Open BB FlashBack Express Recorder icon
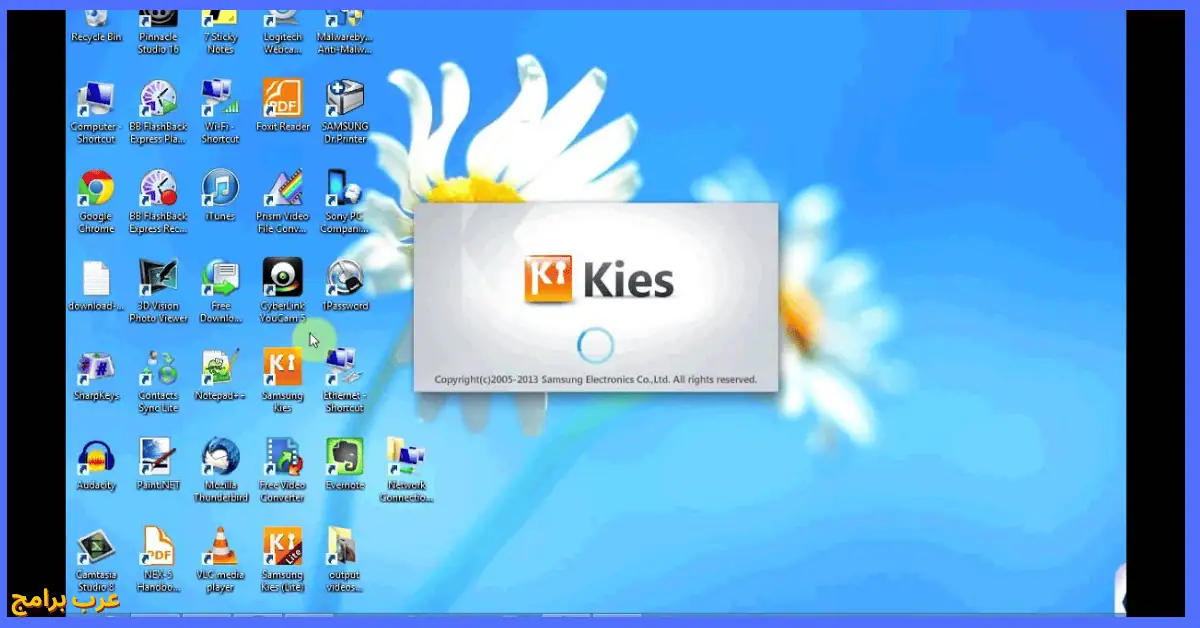 158,202
